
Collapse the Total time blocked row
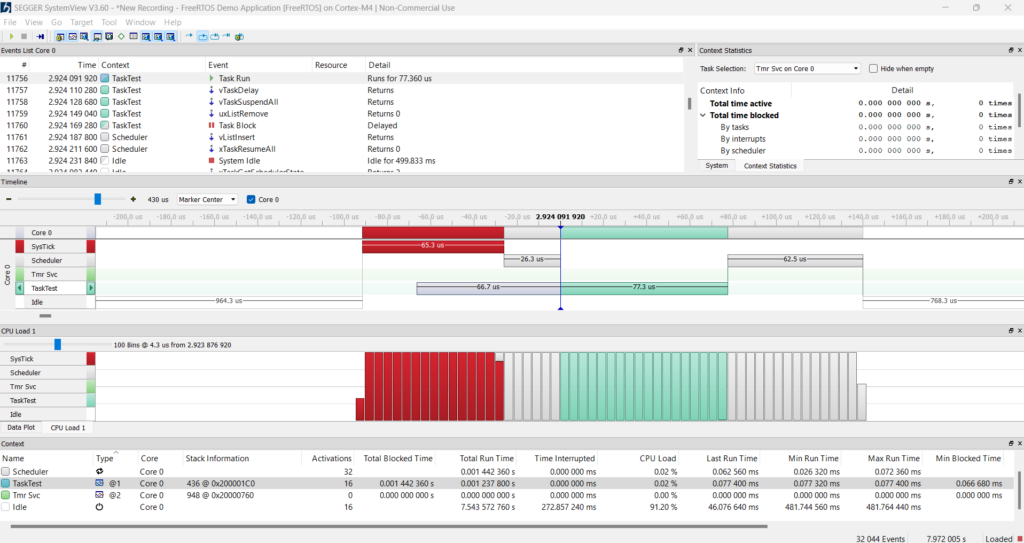click(703, 115)
